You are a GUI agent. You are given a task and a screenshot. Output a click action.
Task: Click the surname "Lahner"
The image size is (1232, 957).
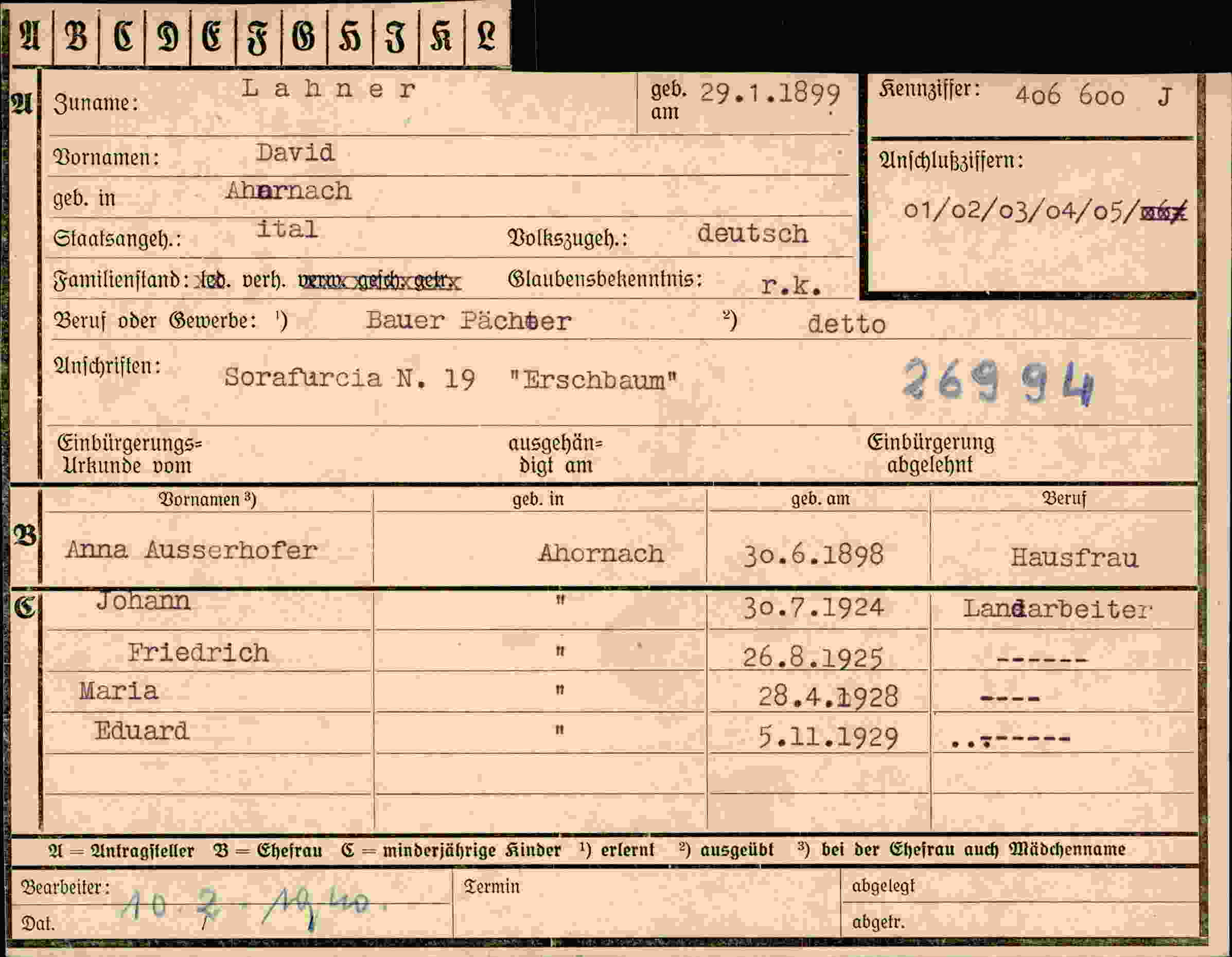pos(329,88)
